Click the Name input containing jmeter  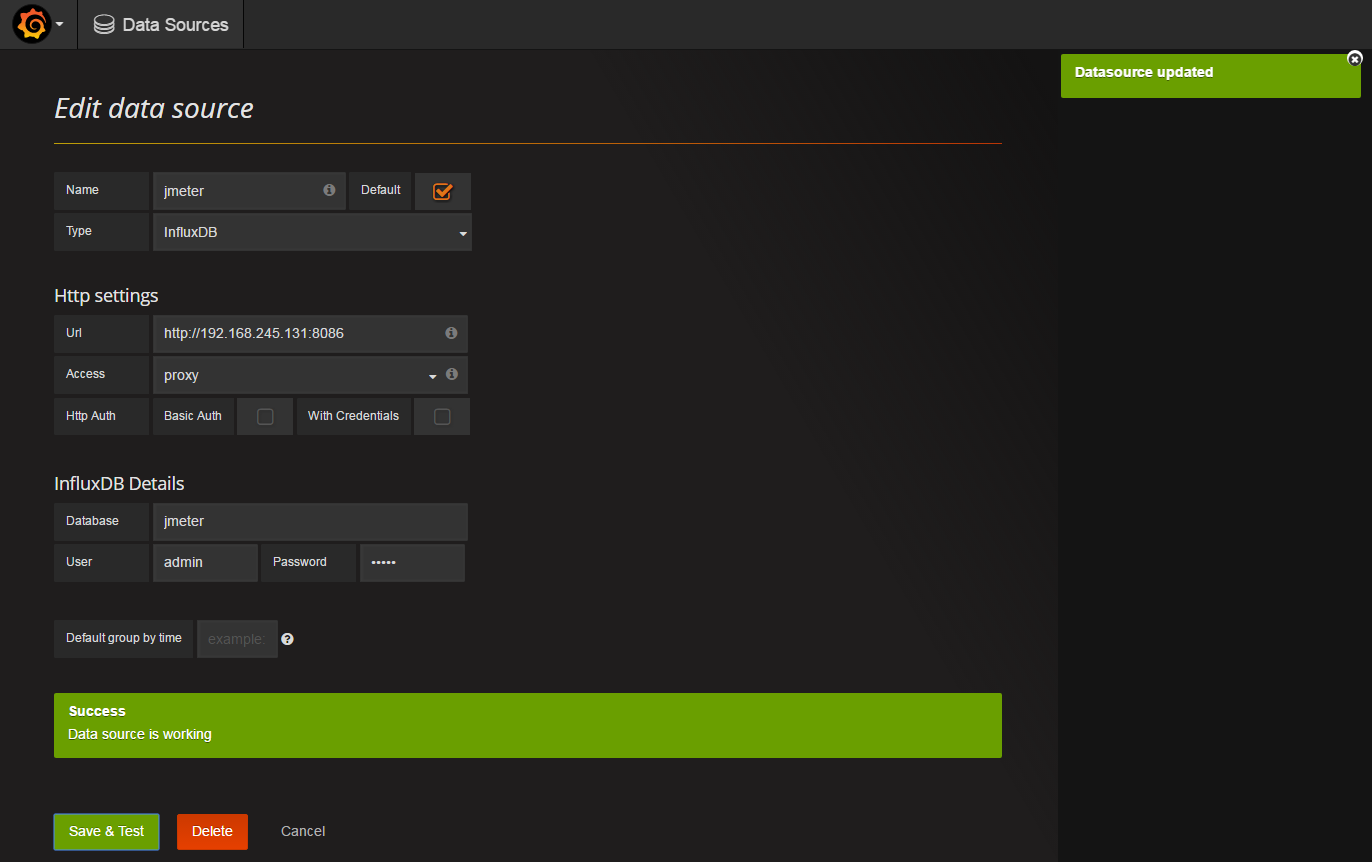[x=249, y=191]
